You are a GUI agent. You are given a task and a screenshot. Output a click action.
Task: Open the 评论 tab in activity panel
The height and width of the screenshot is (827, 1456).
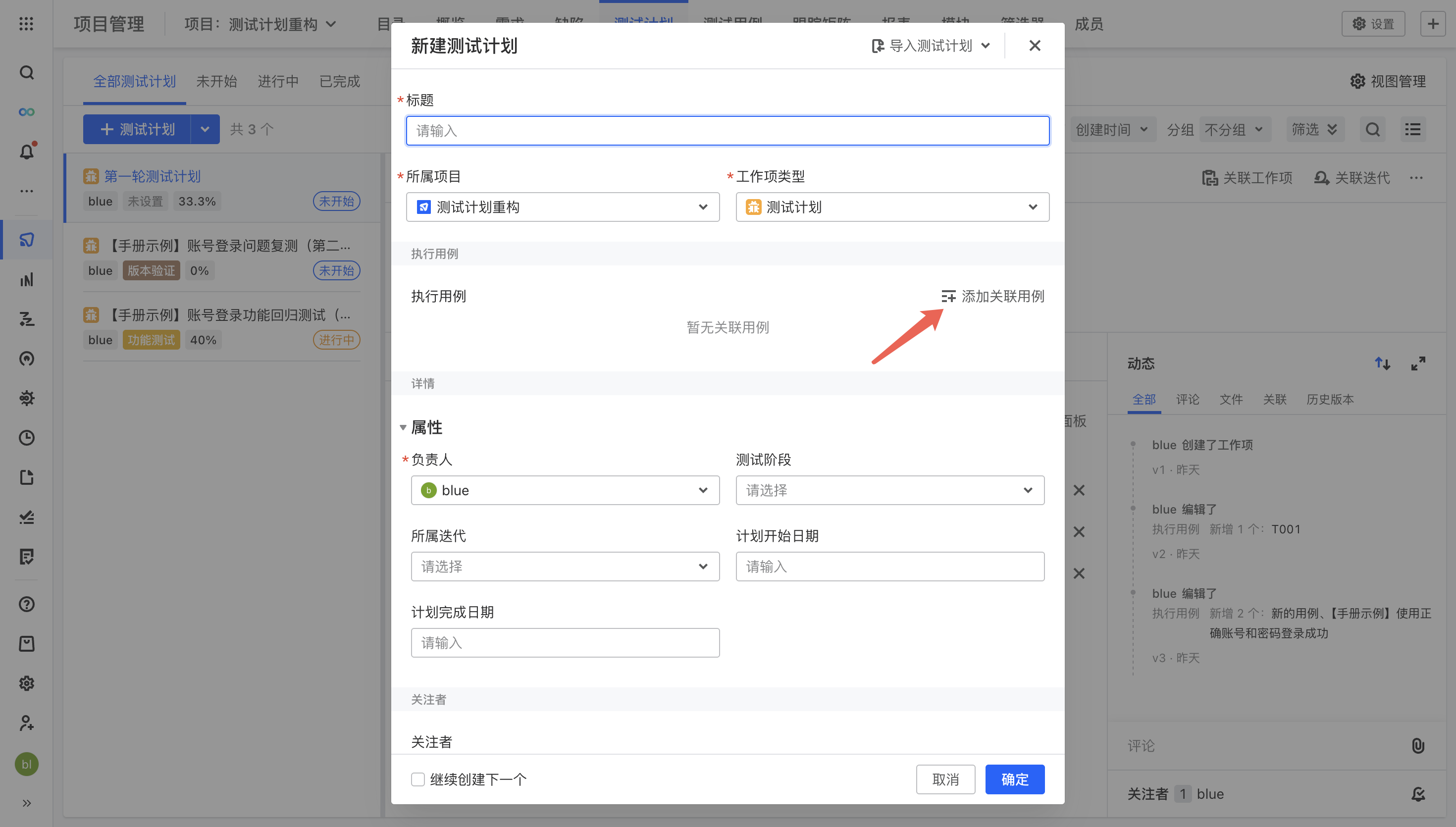pos(1188,399)
